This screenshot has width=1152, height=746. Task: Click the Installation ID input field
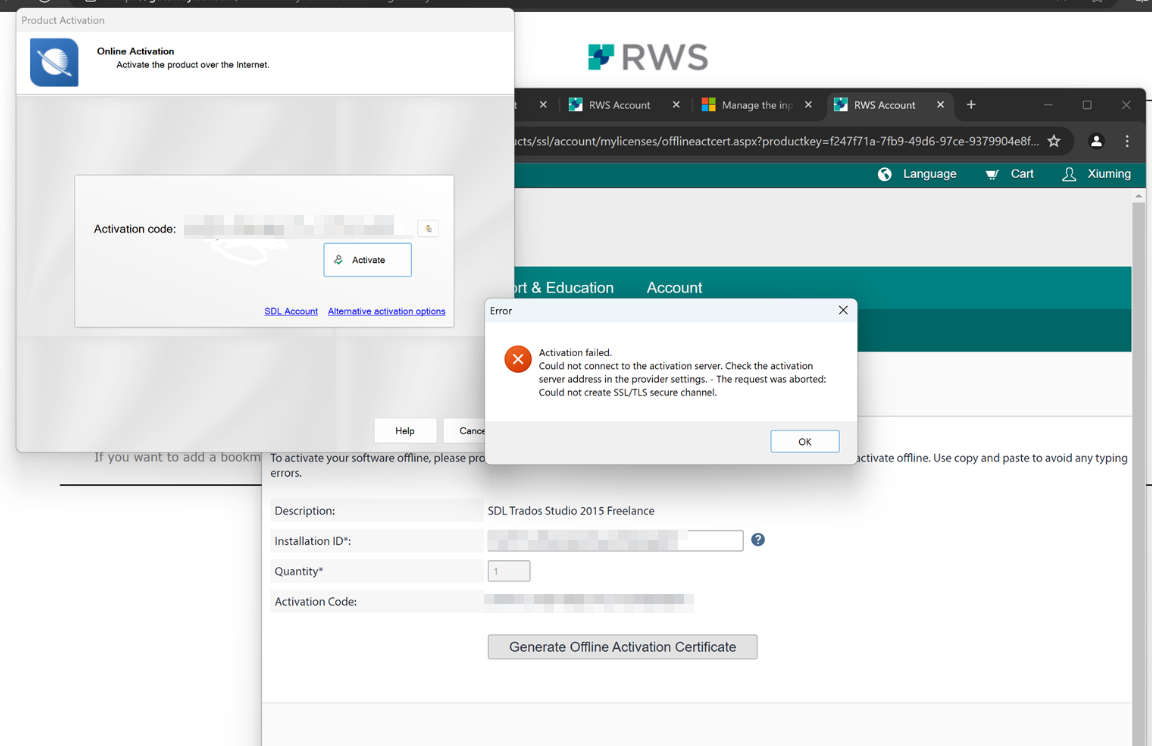click(x=615, y=541)
